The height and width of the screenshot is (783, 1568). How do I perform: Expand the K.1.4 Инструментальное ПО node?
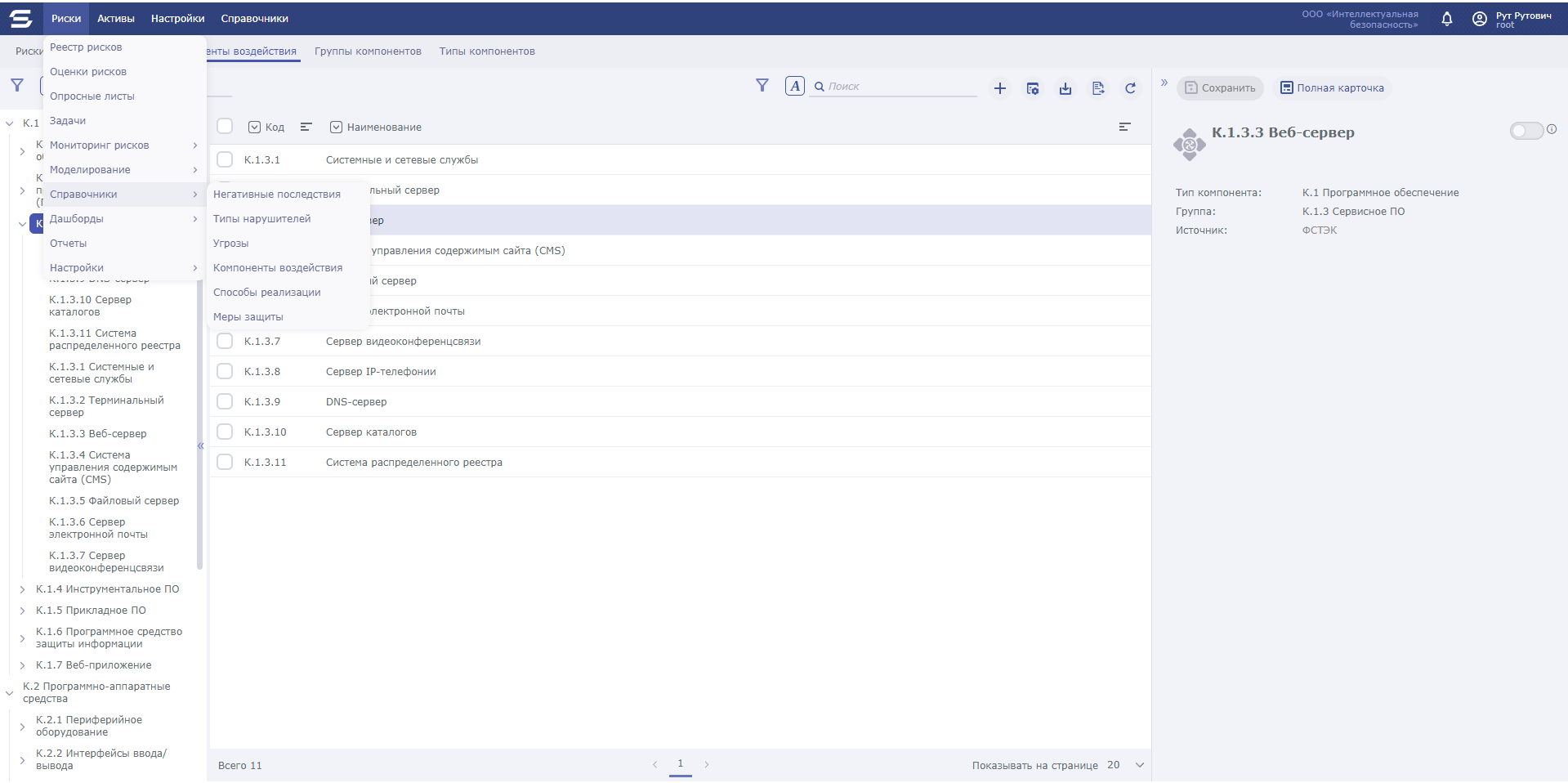click(22, 589)
